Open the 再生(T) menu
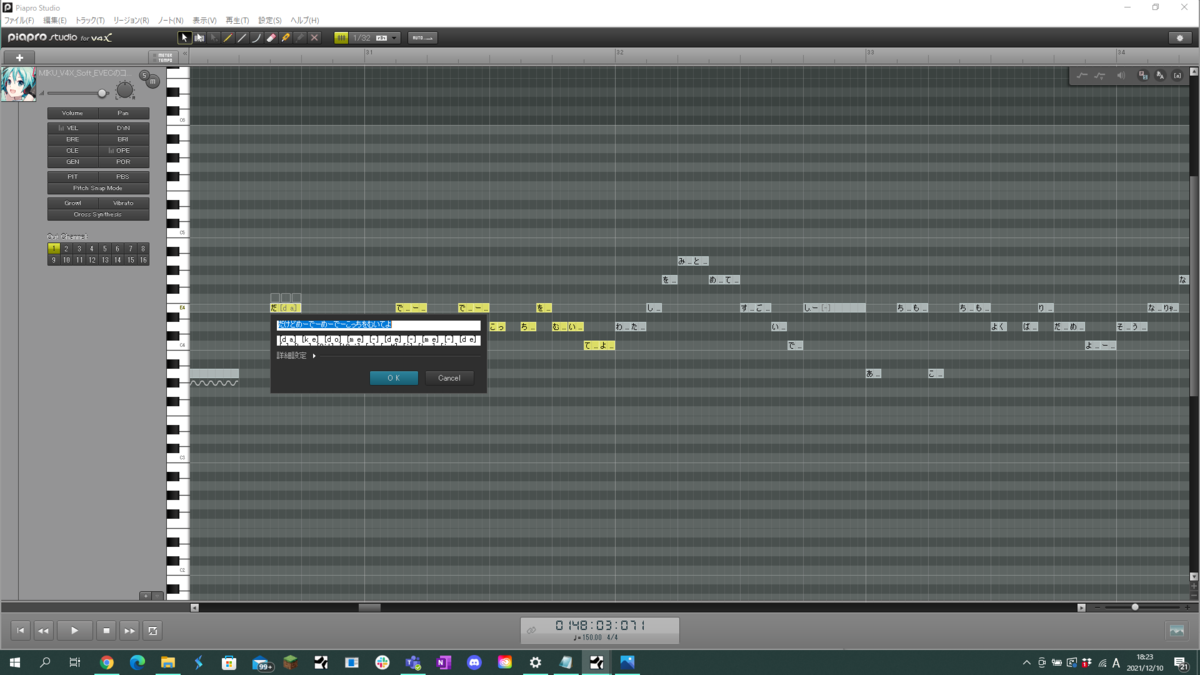The height and width of the screenshot is (675, 1200). point(237,20)
